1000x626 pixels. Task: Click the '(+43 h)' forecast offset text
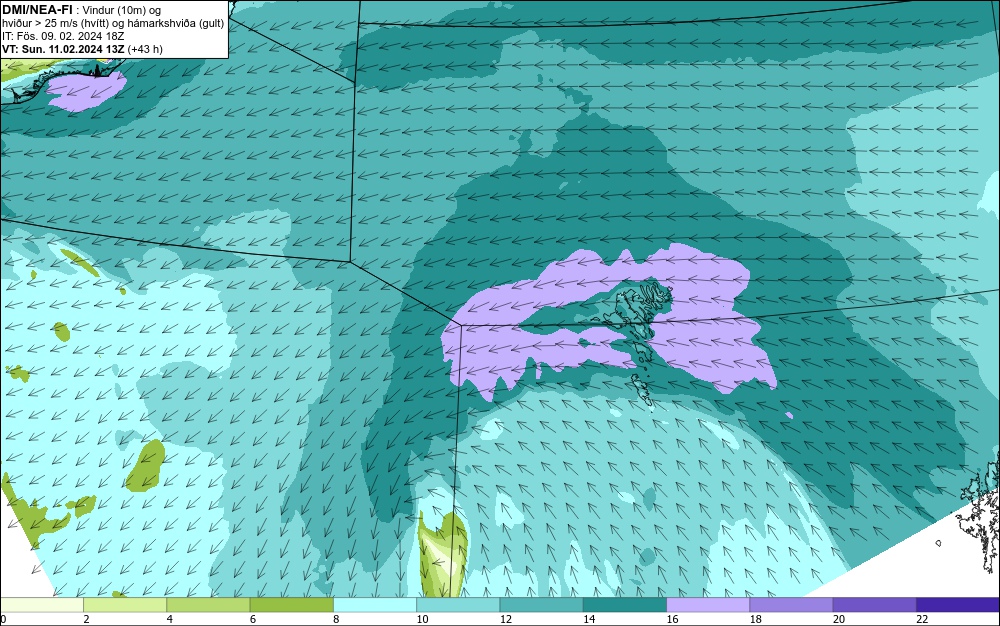tap(145, 49)
